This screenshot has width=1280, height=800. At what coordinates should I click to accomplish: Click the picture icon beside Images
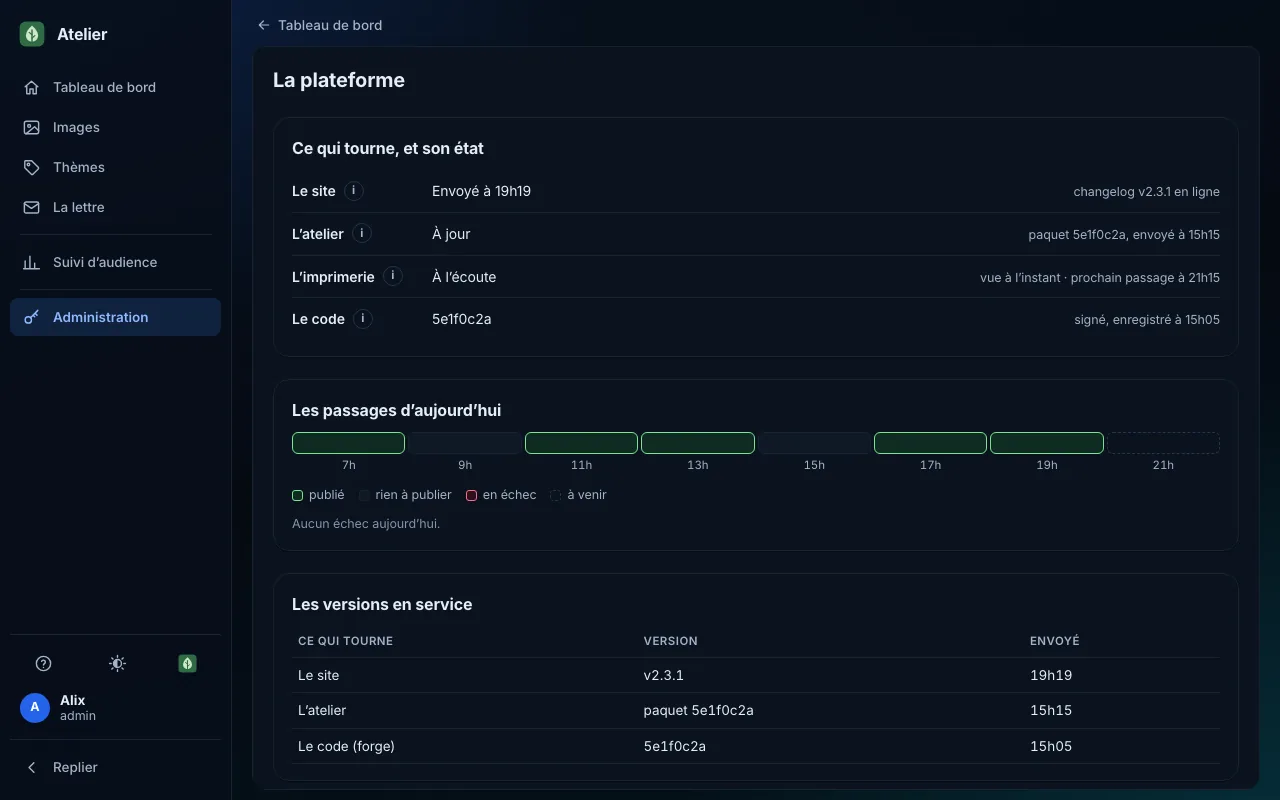point(32,127)
